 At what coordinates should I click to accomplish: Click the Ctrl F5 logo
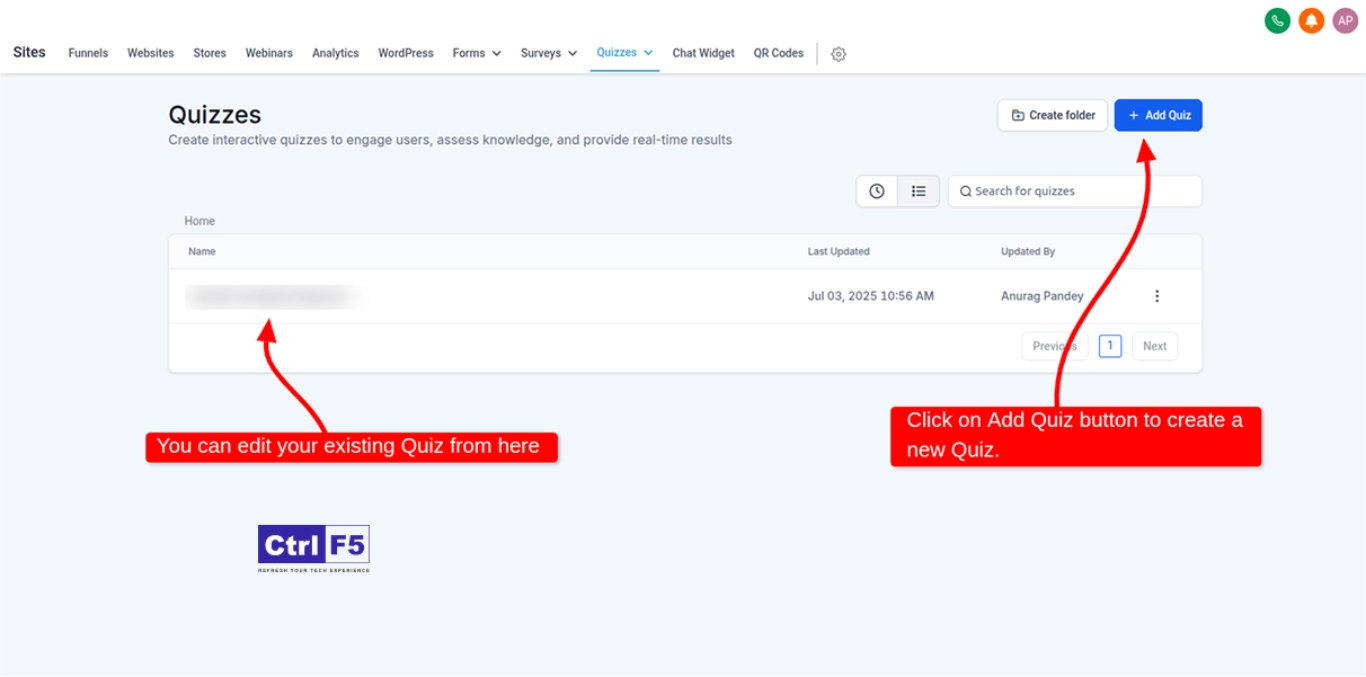(x=314, y=548)
